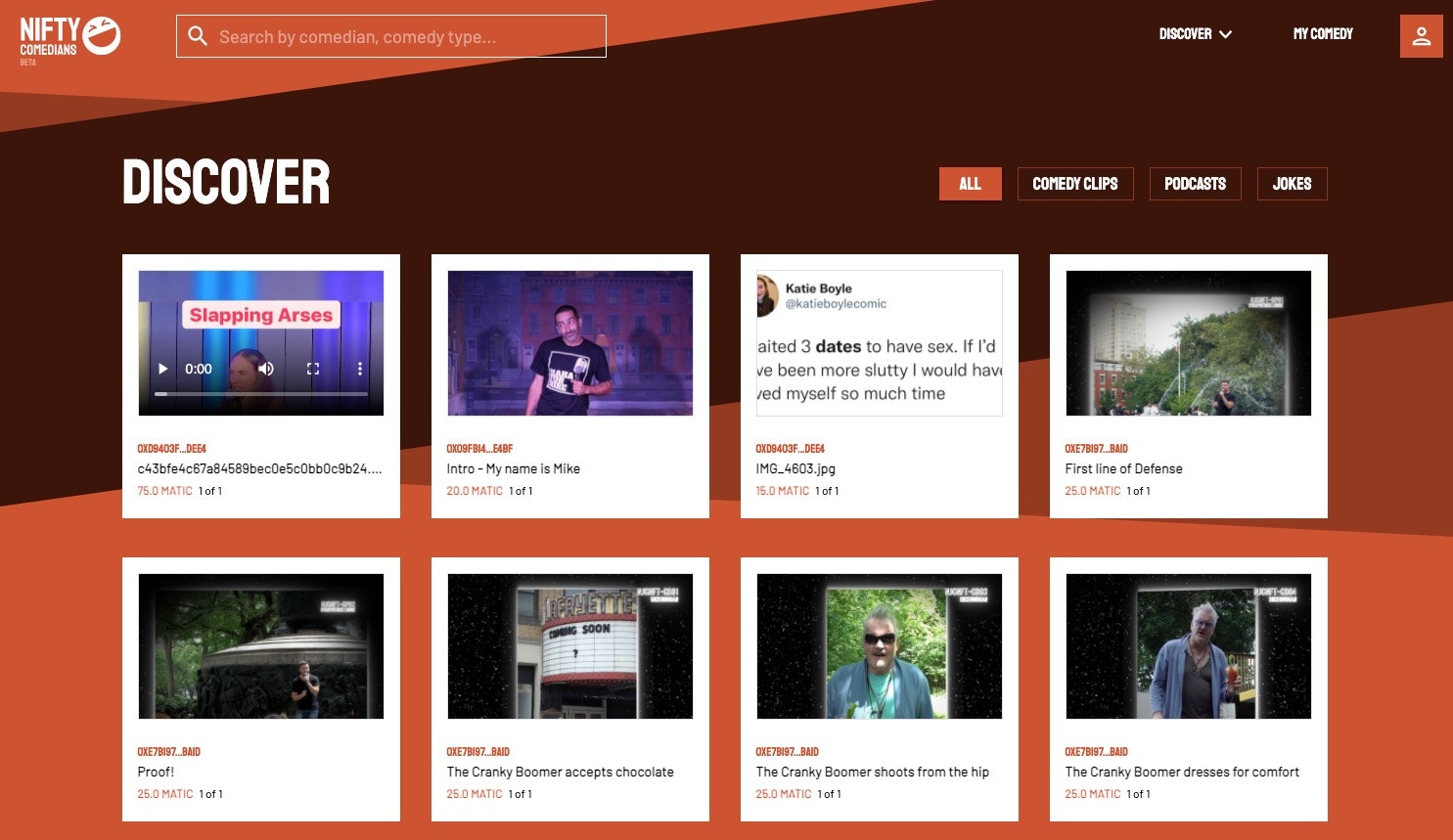Viewport: 1453px width, 840px height.
Task: Filter by Comedy Clips
Action: (x=1075, y=184)
